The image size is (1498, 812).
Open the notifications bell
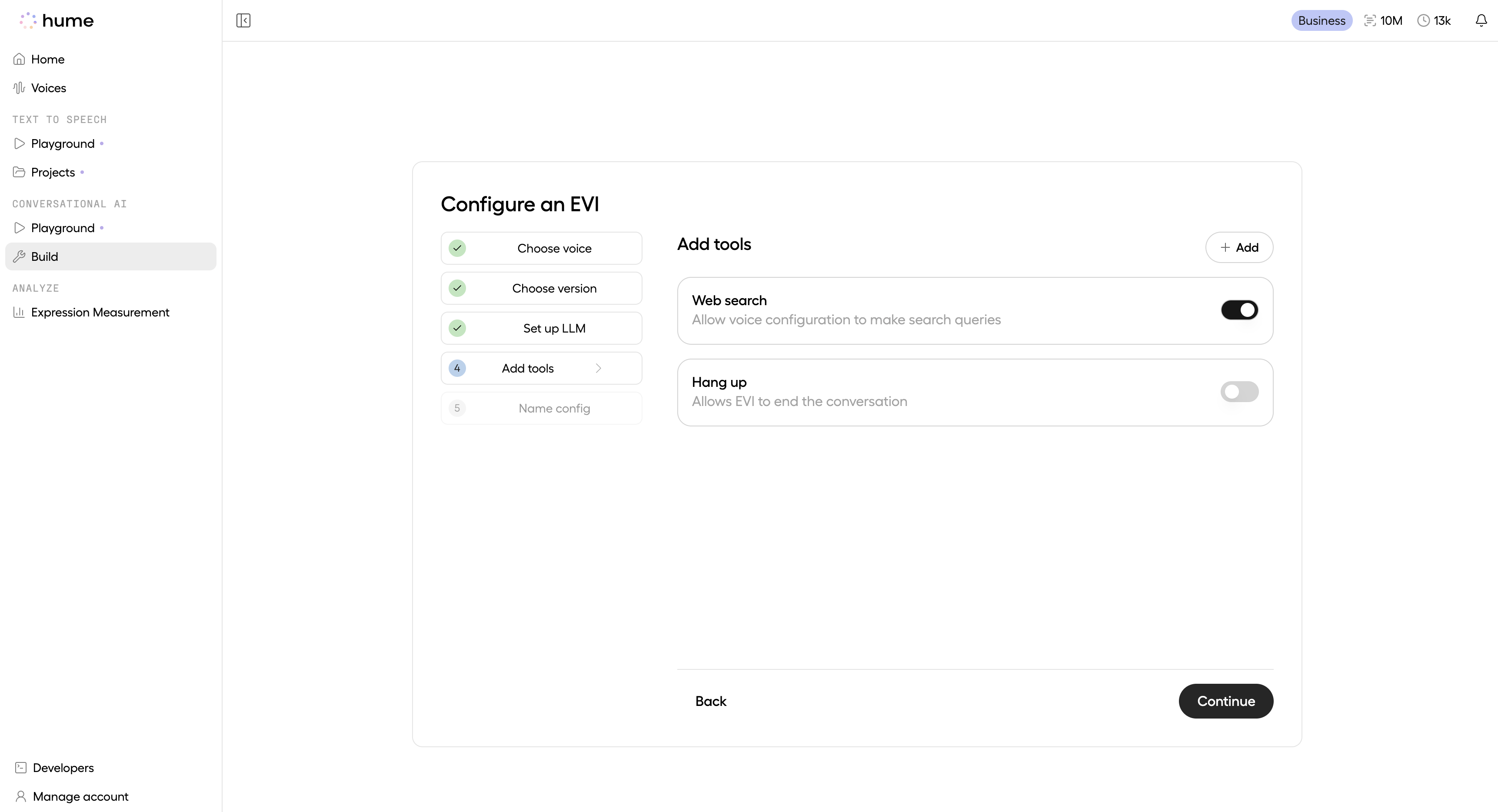(x=1481, y=20)
